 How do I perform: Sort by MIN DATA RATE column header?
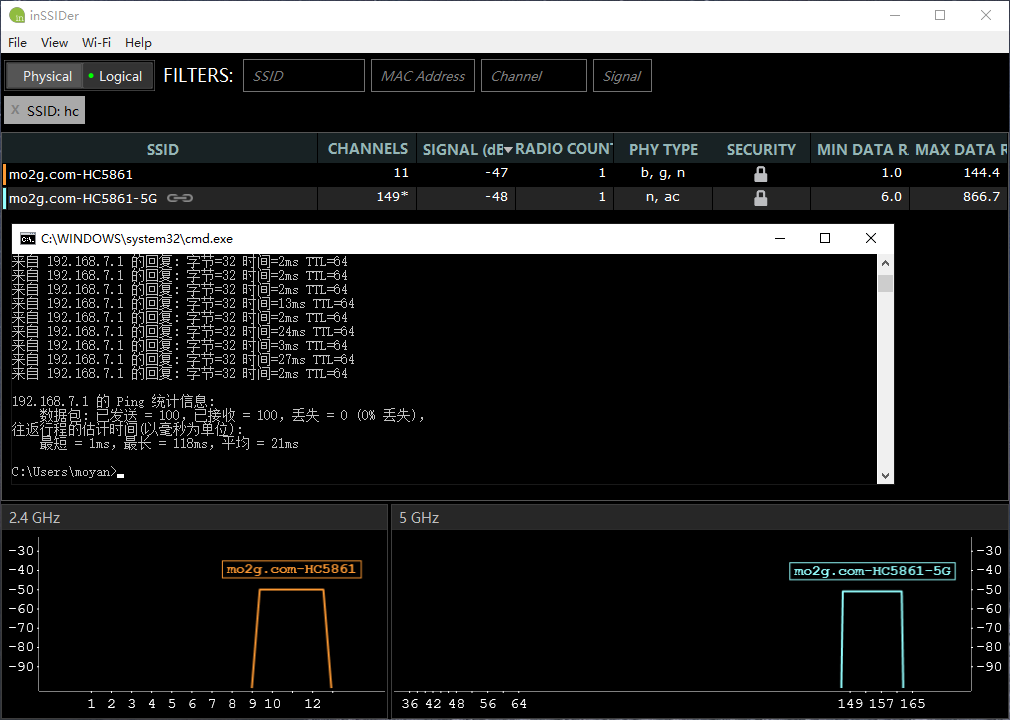pyautogui.click(x=861, y=149)
